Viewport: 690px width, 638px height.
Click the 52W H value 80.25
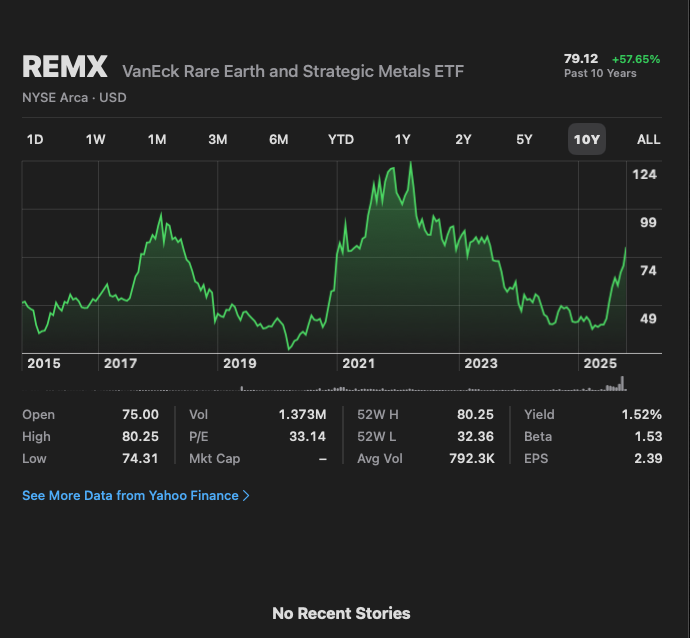(475, 414)
